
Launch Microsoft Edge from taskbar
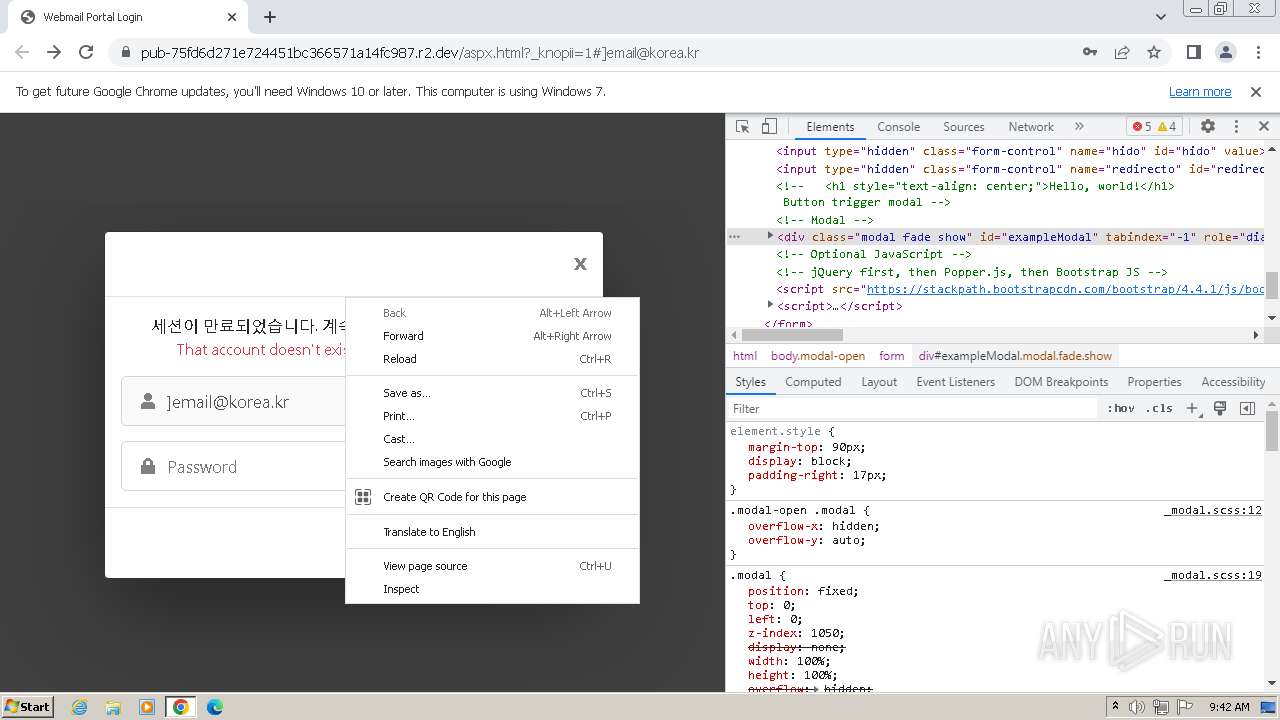click(214, 707)
